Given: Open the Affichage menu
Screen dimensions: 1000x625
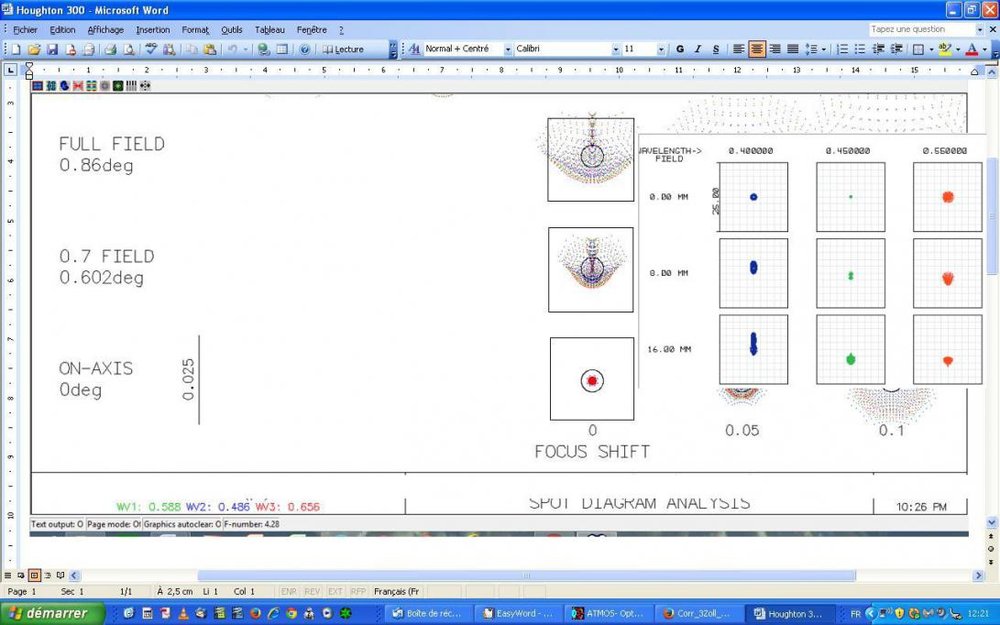Looking at the screenshot, I should click(x=106, y=30).
